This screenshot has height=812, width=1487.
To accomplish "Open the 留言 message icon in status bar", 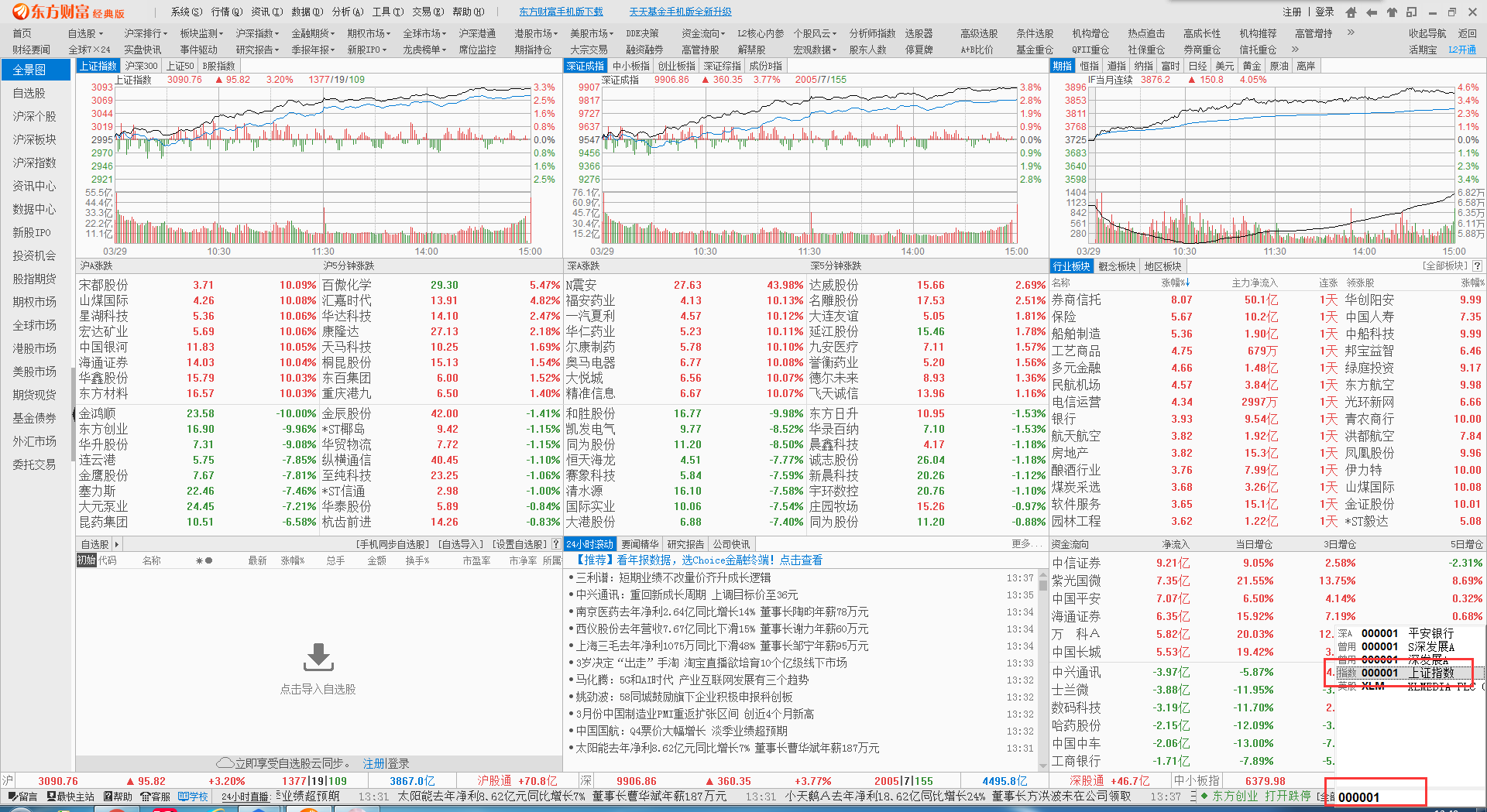I will tap(12, 796).
